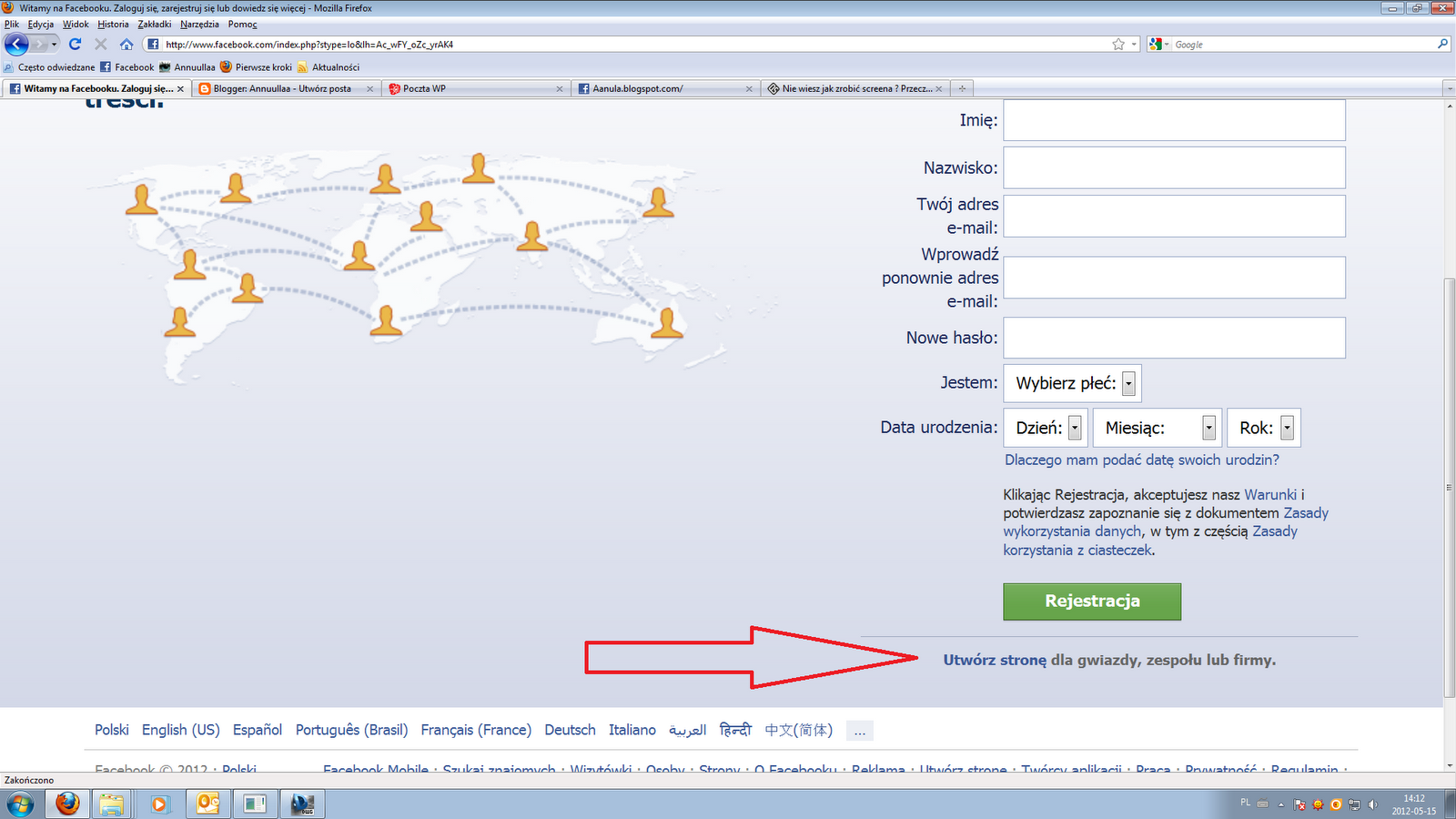
Task: Reload the page with the refresh icon
Action: [75, 44]
